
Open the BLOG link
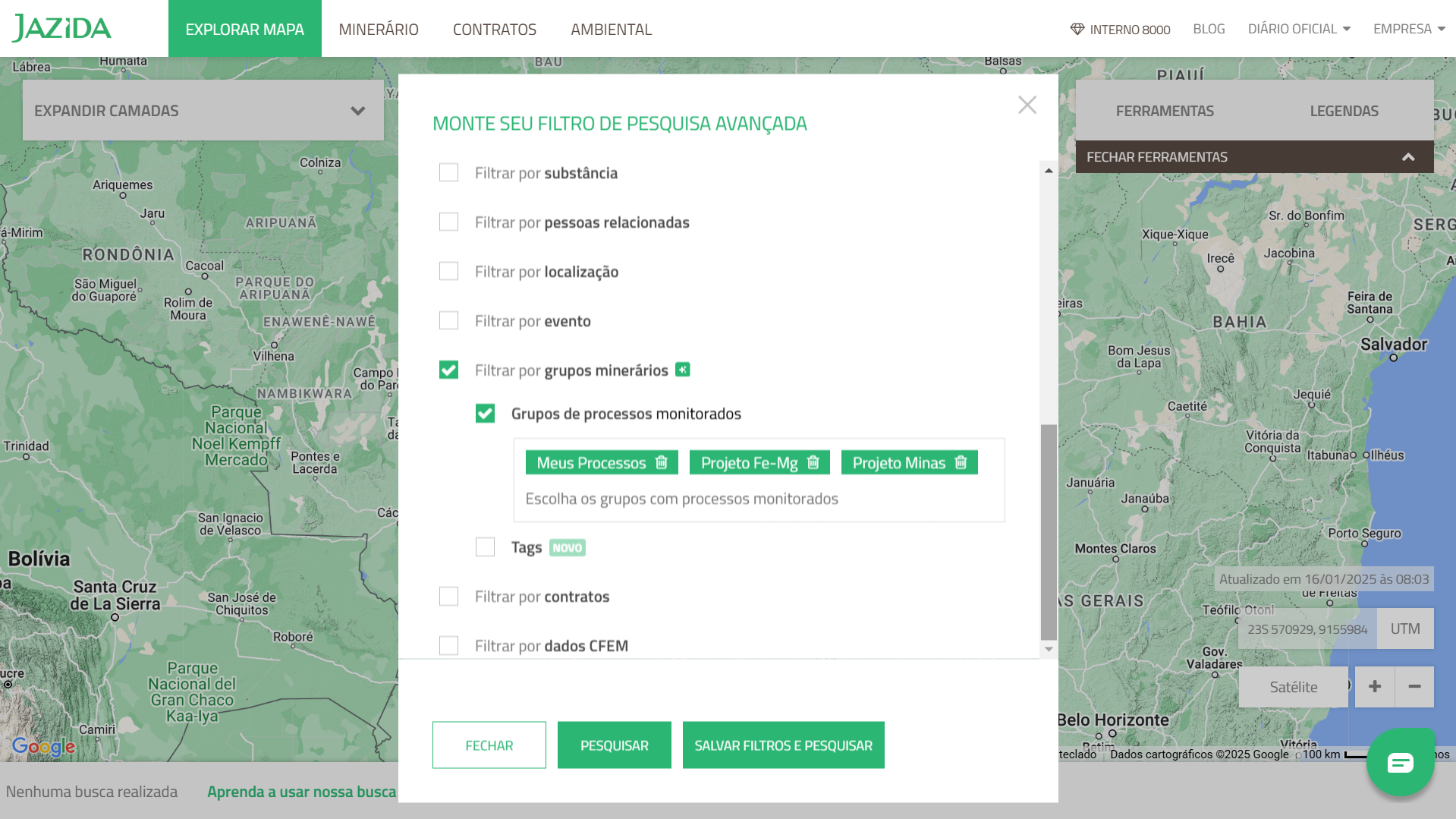point(1209,29)
